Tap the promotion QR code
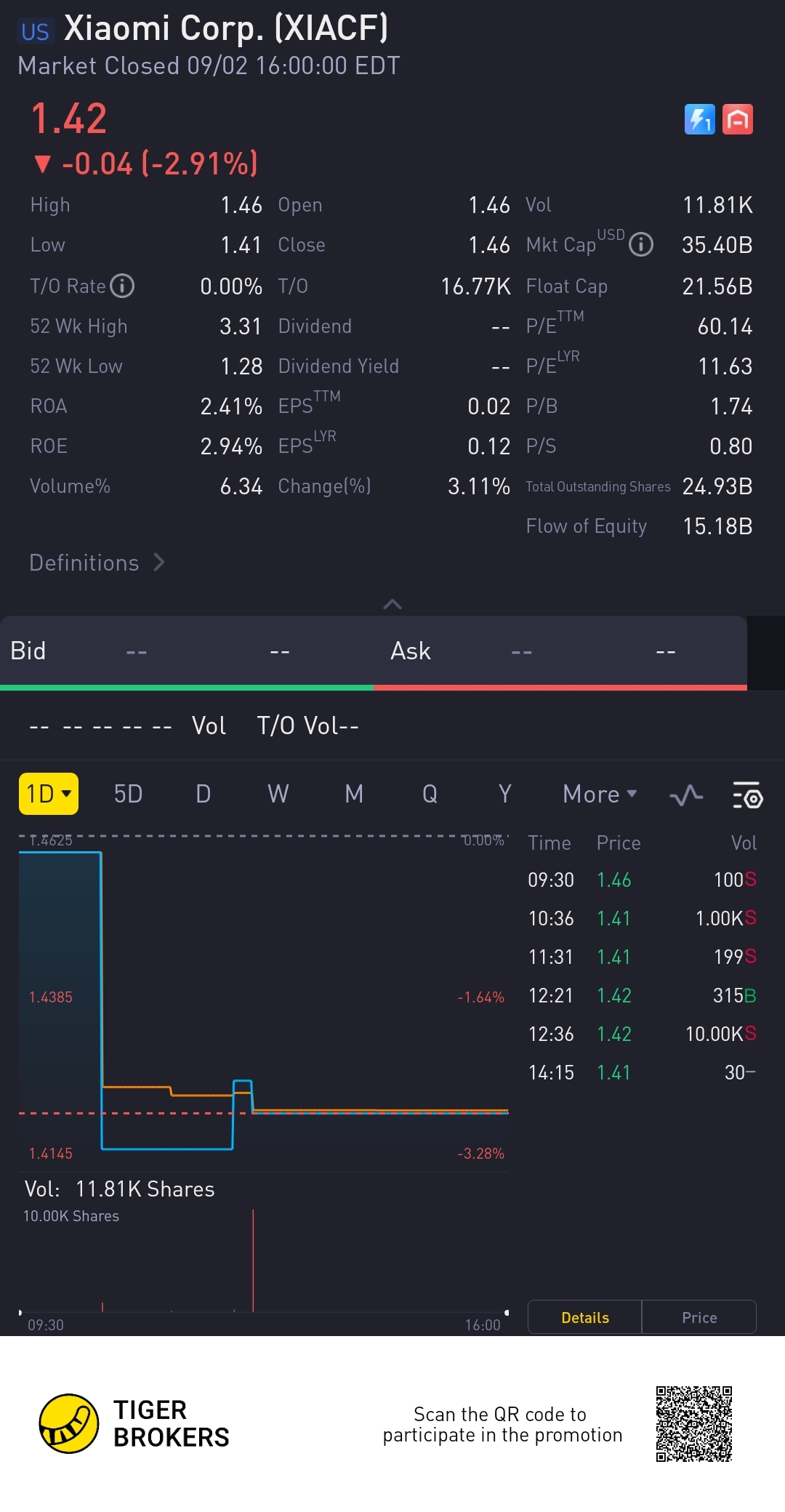 tap(693, 1423)
